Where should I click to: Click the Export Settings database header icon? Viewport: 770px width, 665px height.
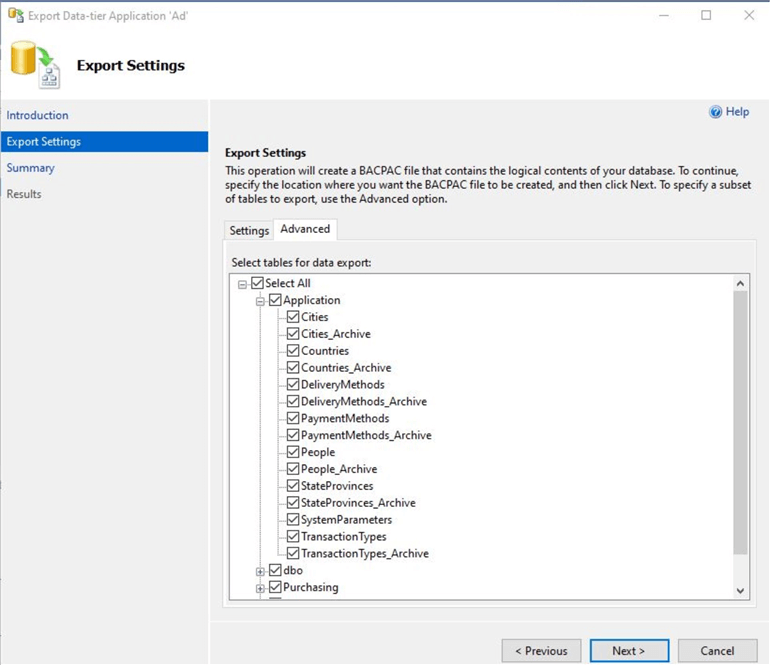tap(35, 65)
